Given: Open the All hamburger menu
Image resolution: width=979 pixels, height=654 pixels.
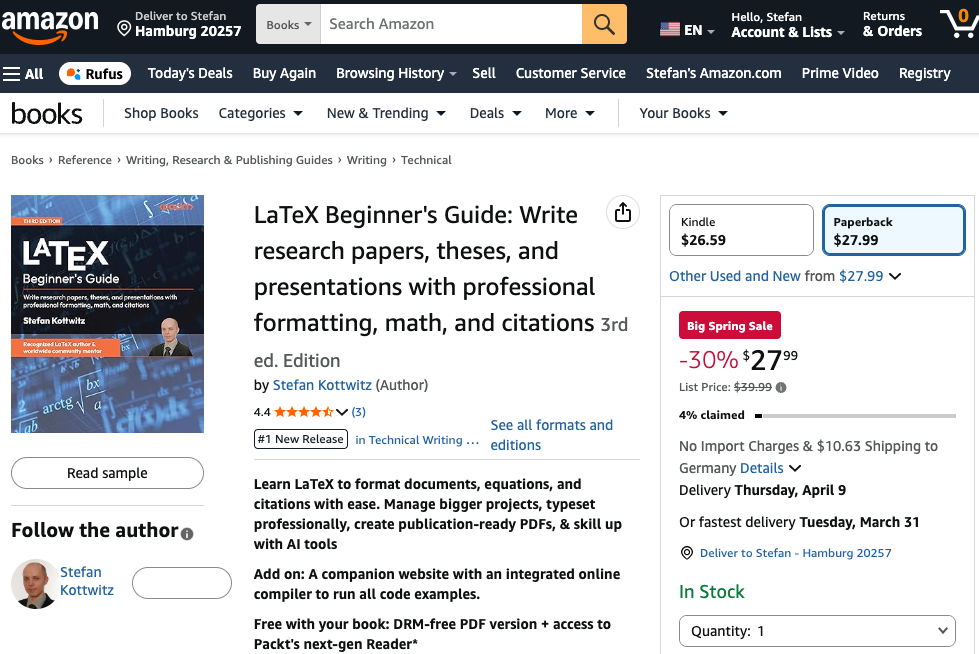Looking at the screenshot, I should (23, 73).
